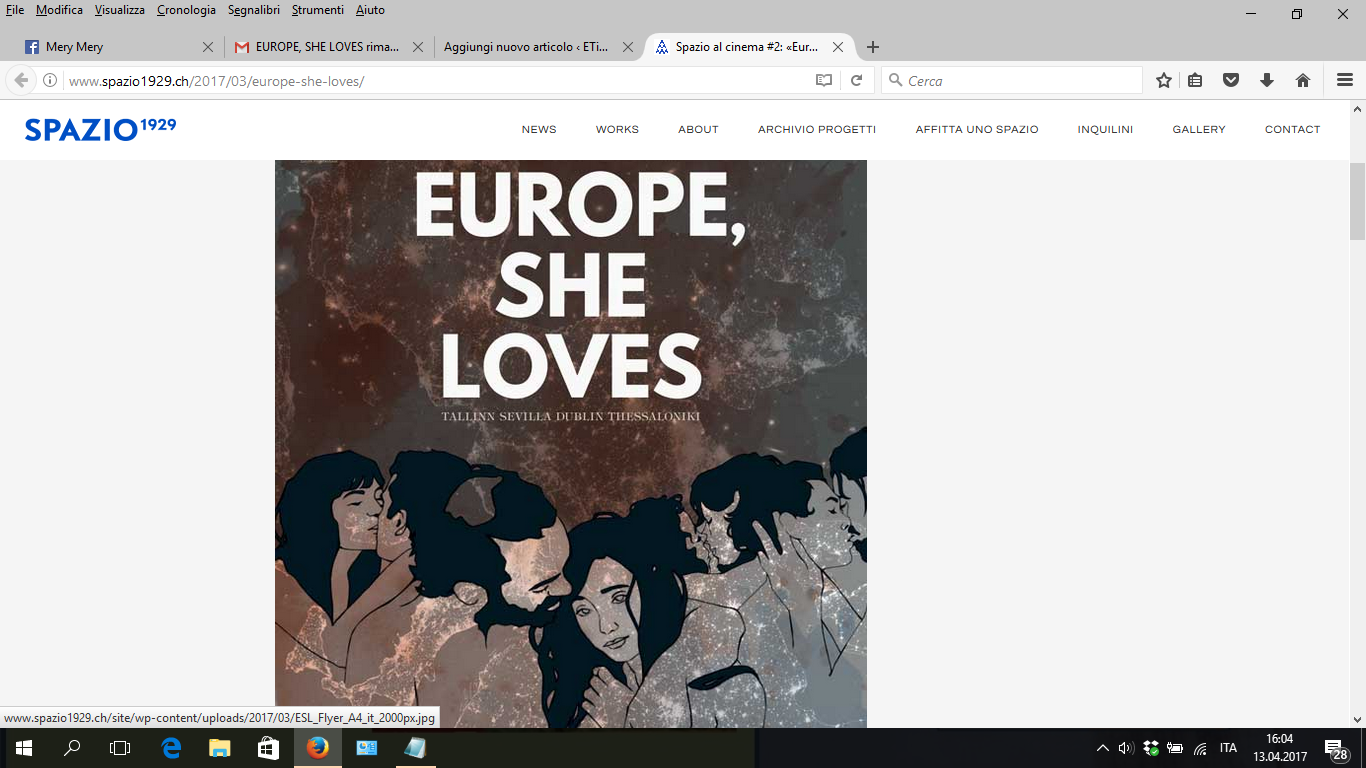The height and width of the screenshot is (768, 1366).
Task: Toggle Reader View icon in address bar
Action: [x=824, y=80]
